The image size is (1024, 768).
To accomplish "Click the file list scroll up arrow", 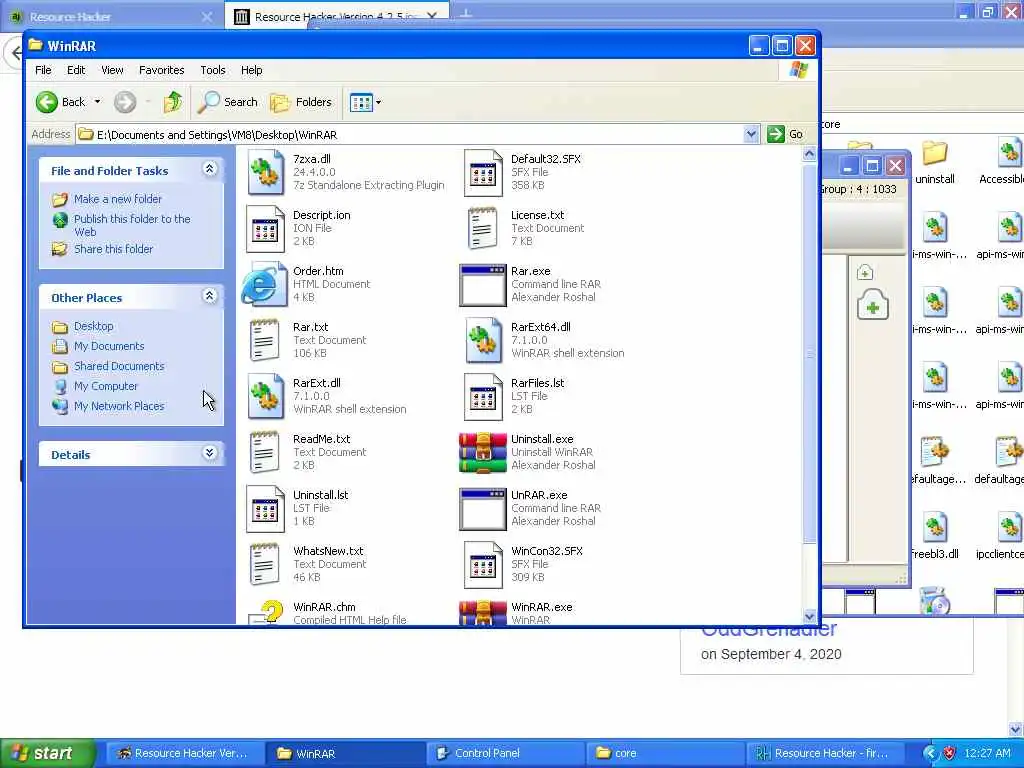I will 810,153.
